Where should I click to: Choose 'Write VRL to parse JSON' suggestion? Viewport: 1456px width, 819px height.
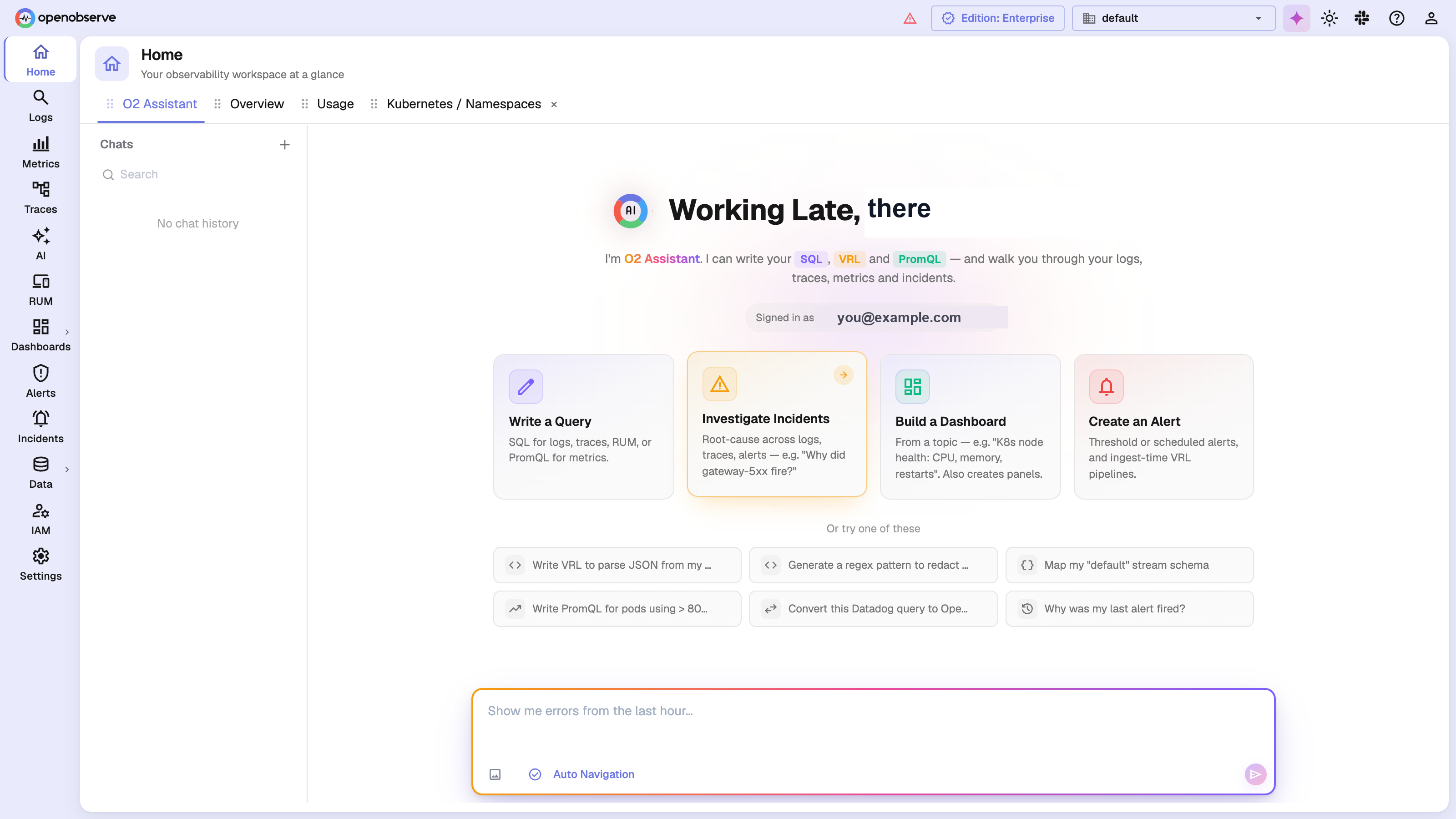point(617,565)
